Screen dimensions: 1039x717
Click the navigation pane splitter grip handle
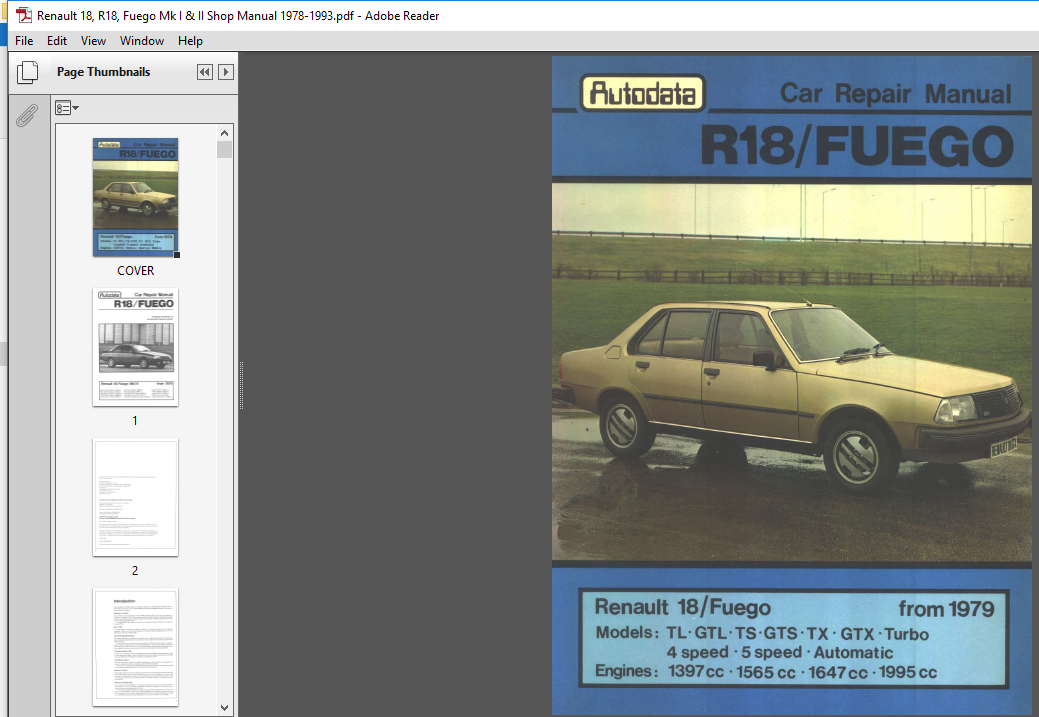pyautogui.click(x=241, y=385)
